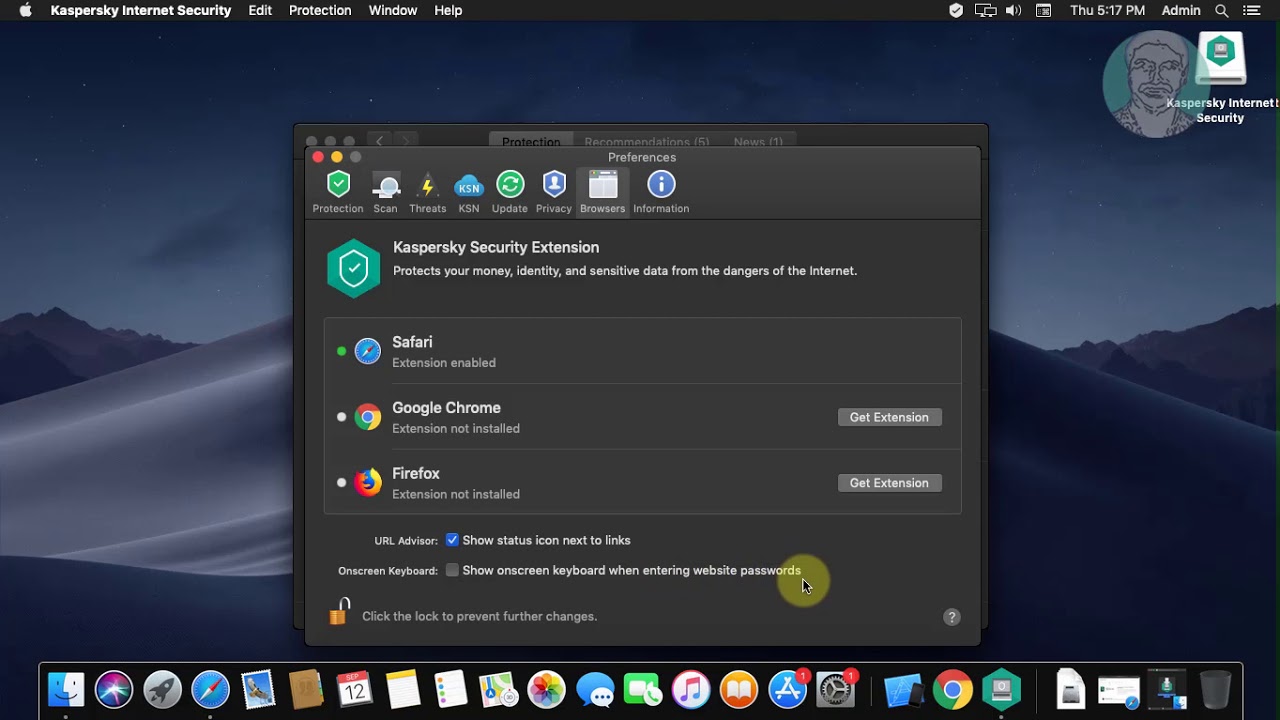The width and height of the screenshot is (1280, 720).
Task: Open the Update preferences pane
Action: coord(510,192)
